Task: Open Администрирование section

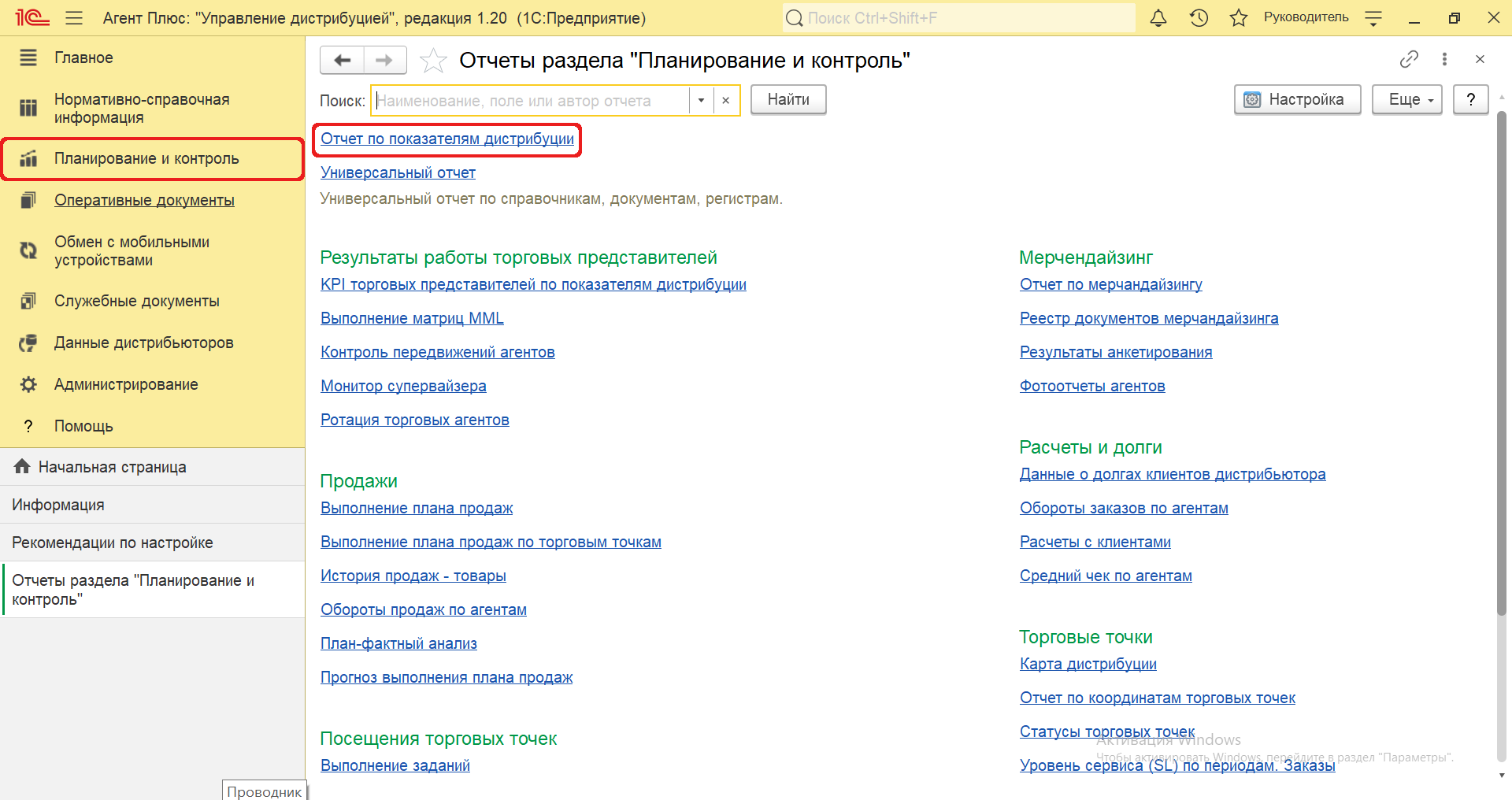Action: pyautogui.click(x=153, y=385)
